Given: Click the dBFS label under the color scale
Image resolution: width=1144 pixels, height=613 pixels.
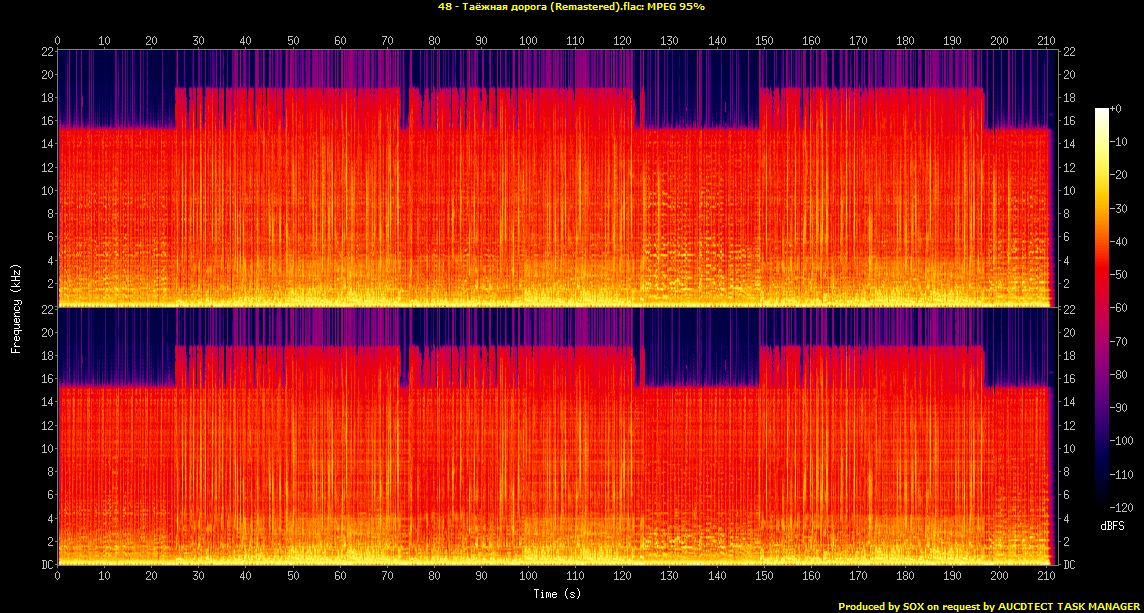Looking at the screenshot, I should [x=1112, y=525].
